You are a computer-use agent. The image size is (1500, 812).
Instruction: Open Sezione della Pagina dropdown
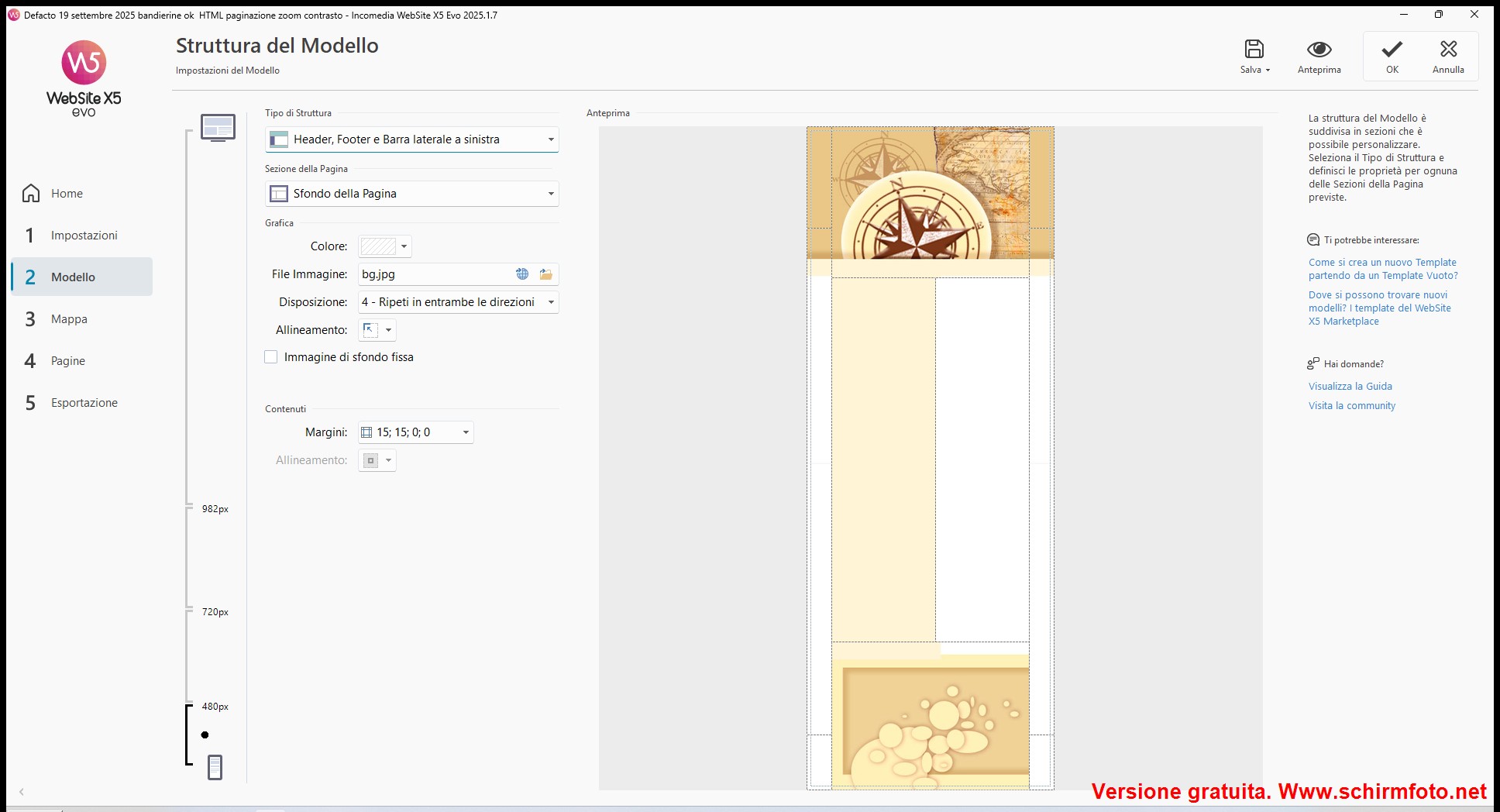point(411,194)
